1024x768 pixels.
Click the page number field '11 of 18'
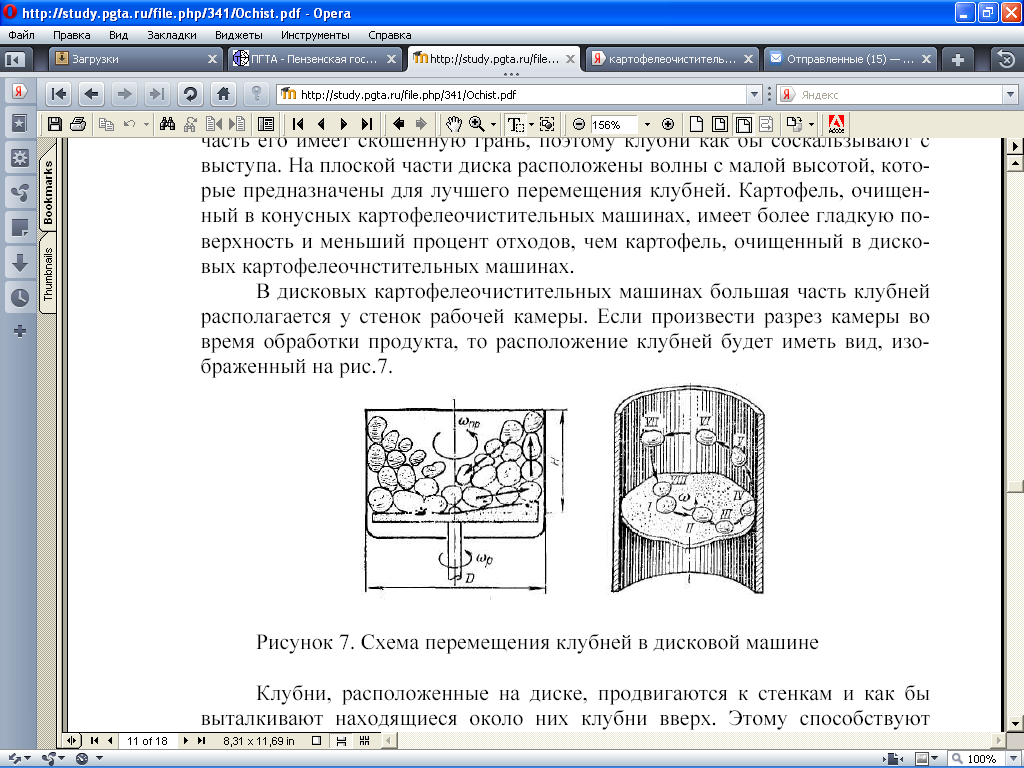pos(148,741)
